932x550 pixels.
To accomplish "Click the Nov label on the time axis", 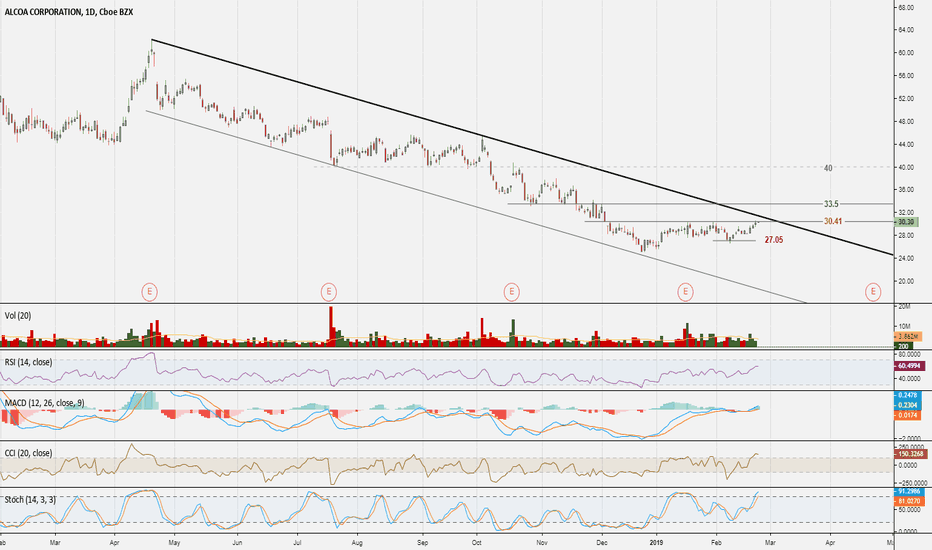I will tap(541, 542).
